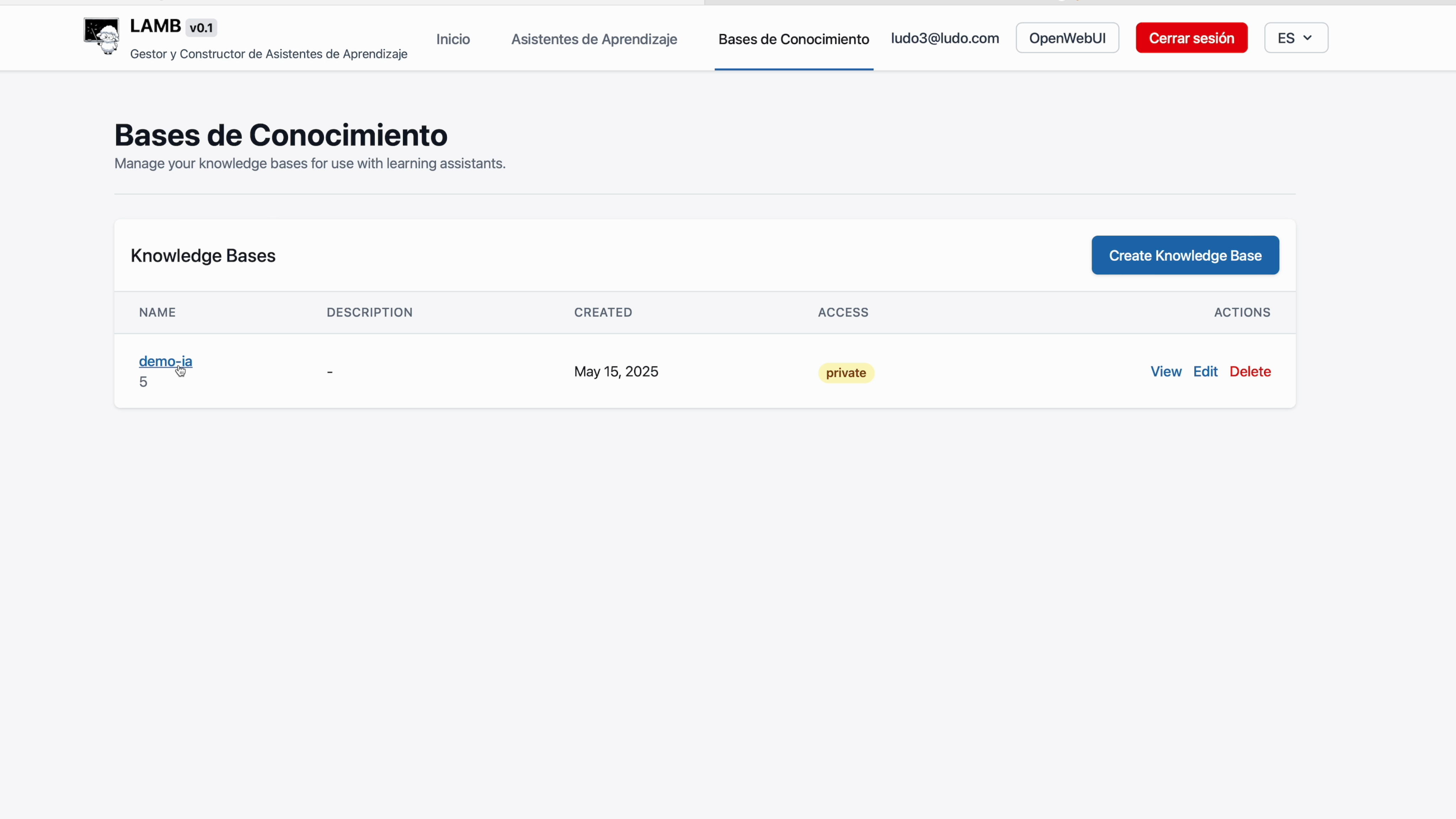The height and width of the screenshot is (819, 1456).
Task: Click the CREATED column header
Action: click(x=603, y=312)
